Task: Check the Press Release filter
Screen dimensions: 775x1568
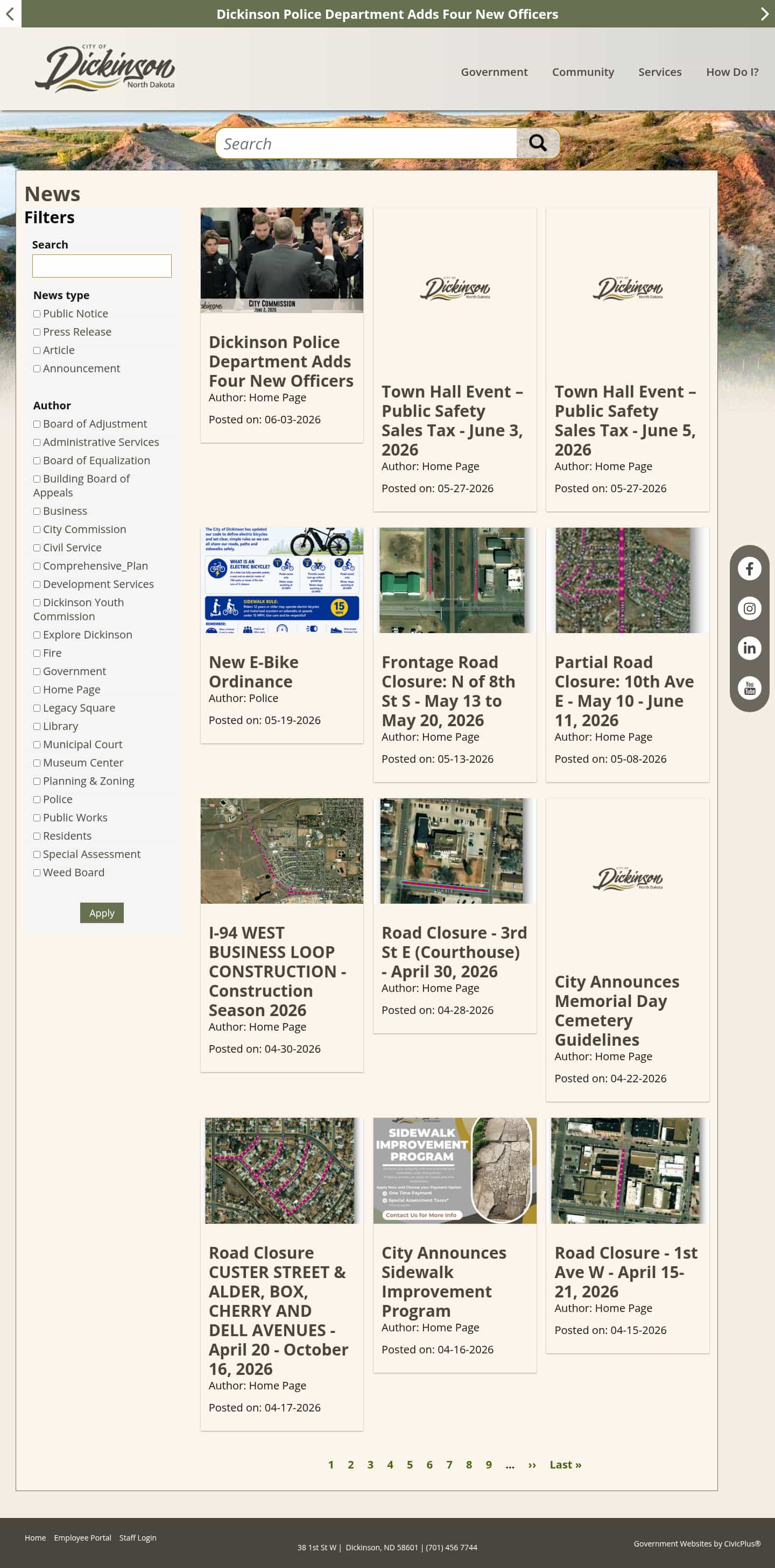Action: coord(37,332)
